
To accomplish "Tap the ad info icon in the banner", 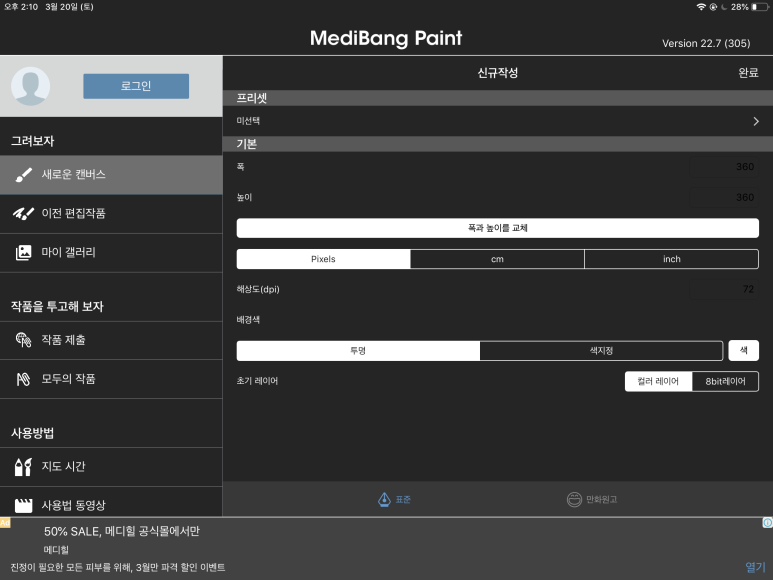I will point(768,523).
